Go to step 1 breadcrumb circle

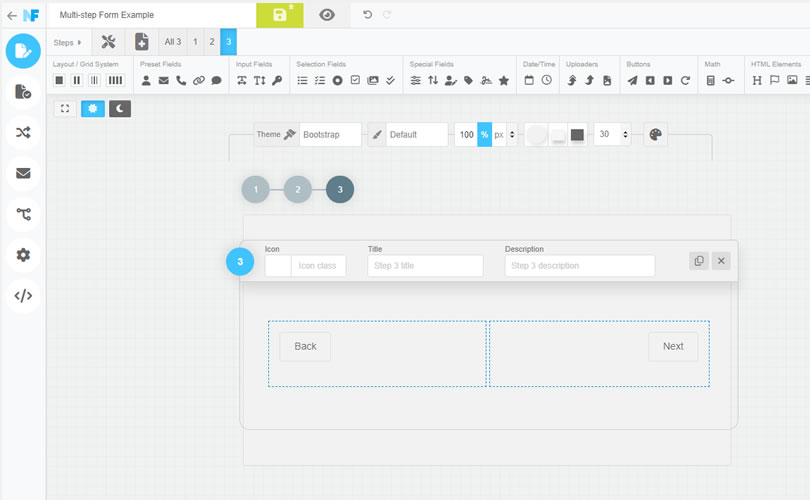pos(255,189)
